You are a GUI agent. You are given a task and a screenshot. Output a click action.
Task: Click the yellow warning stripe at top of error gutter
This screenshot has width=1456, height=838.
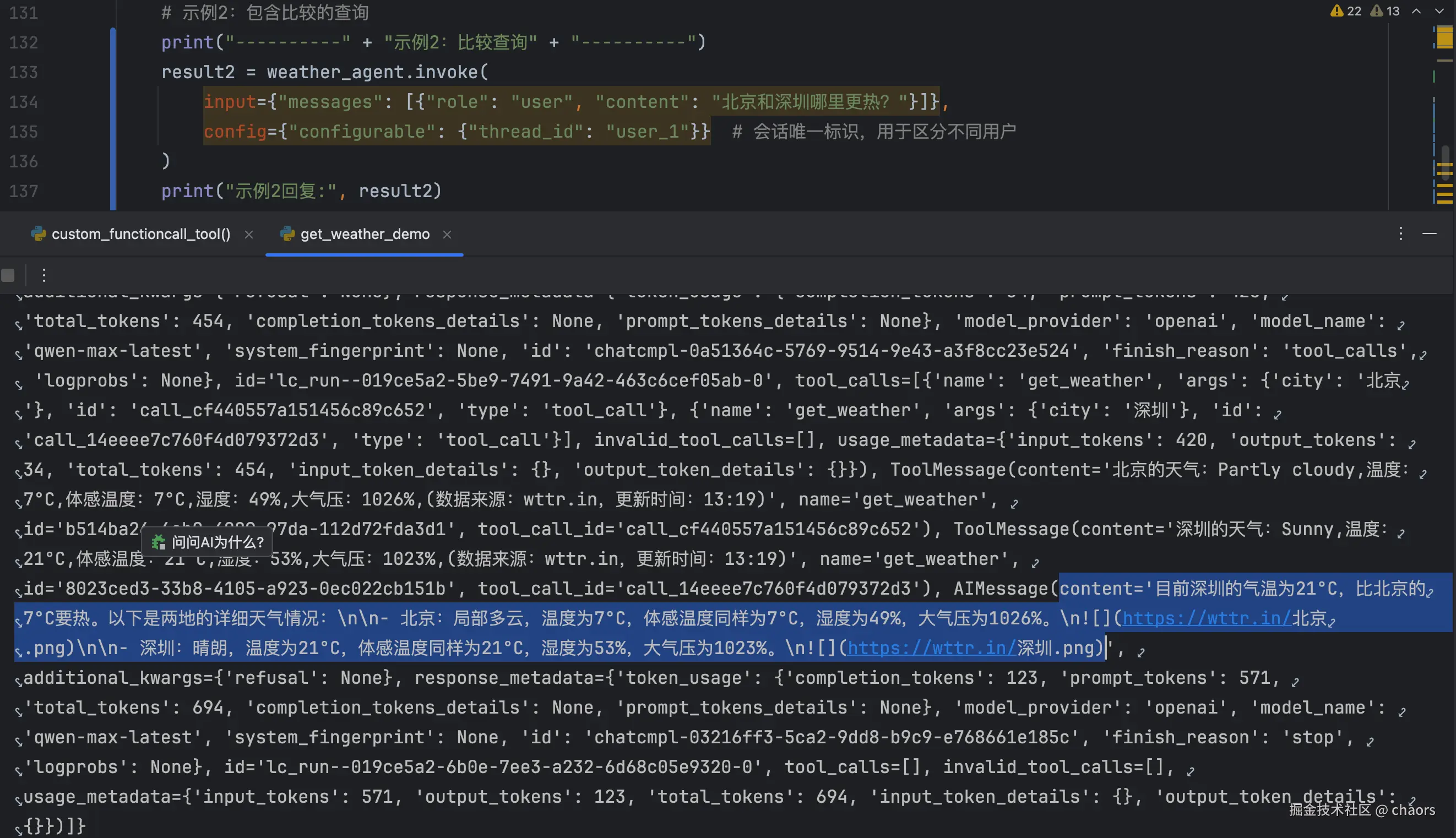1445,37
